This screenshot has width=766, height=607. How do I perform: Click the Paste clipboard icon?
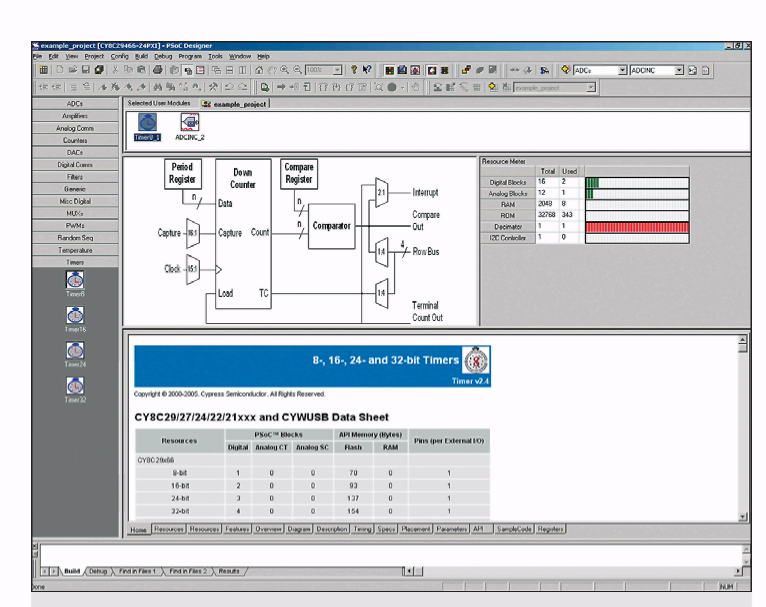pyautogui.click(x=141, y=70)
